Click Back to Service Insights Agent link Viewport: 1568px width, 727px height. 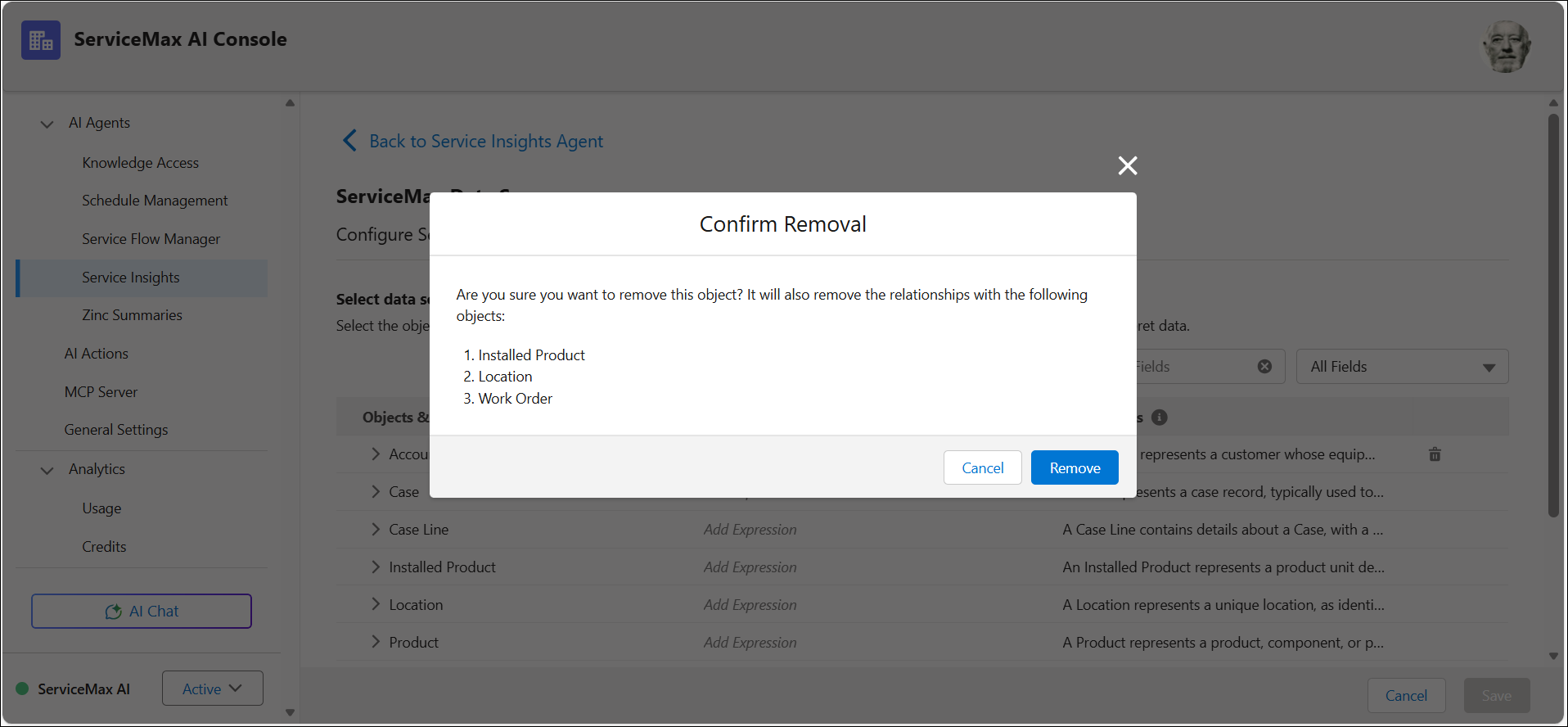click(486, 141)
